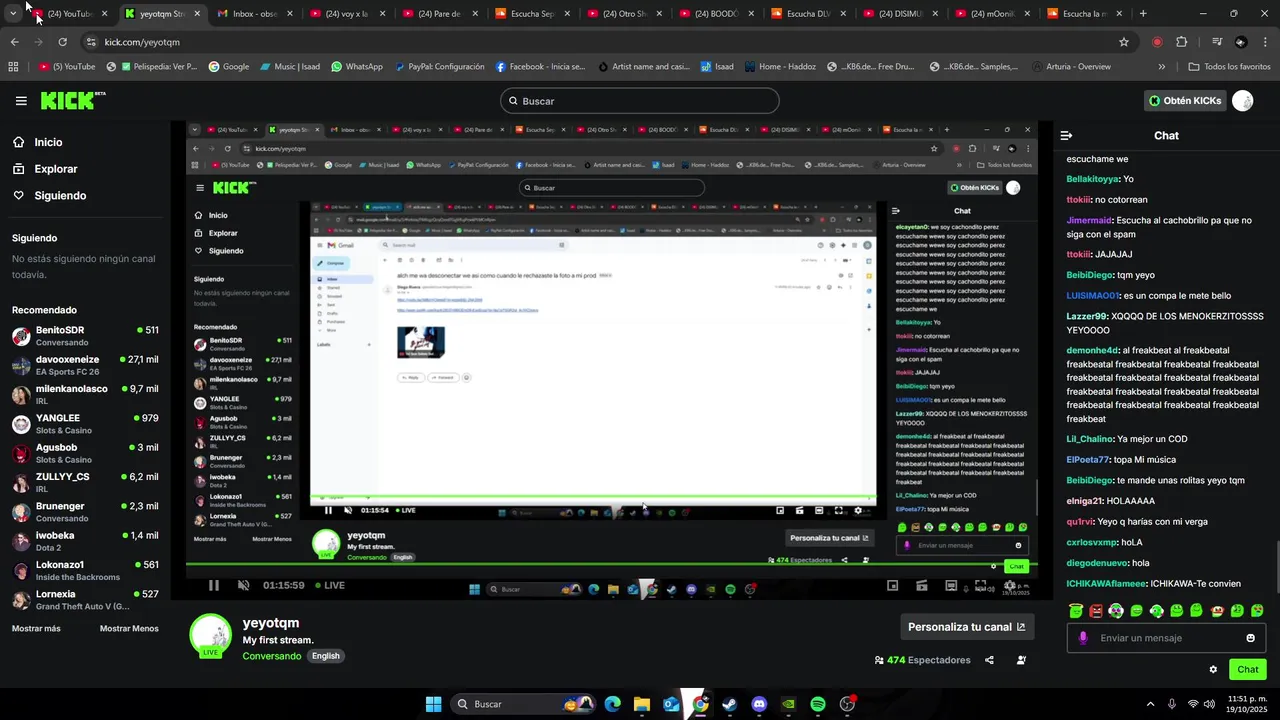Open Windows Start menu
Image resolution: width=1280 pixels, height=720 pixels.
click(433, 704)
